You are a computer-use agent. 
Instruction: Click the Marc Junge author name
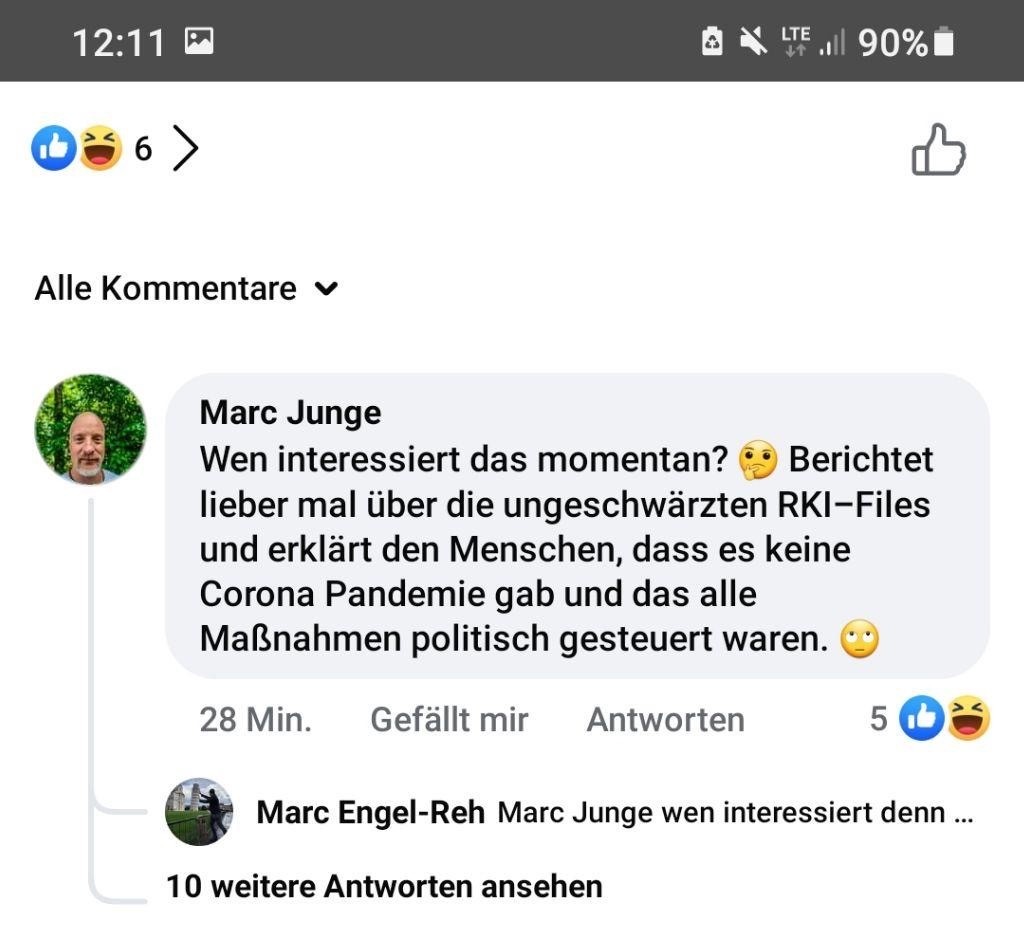(290, 412)
